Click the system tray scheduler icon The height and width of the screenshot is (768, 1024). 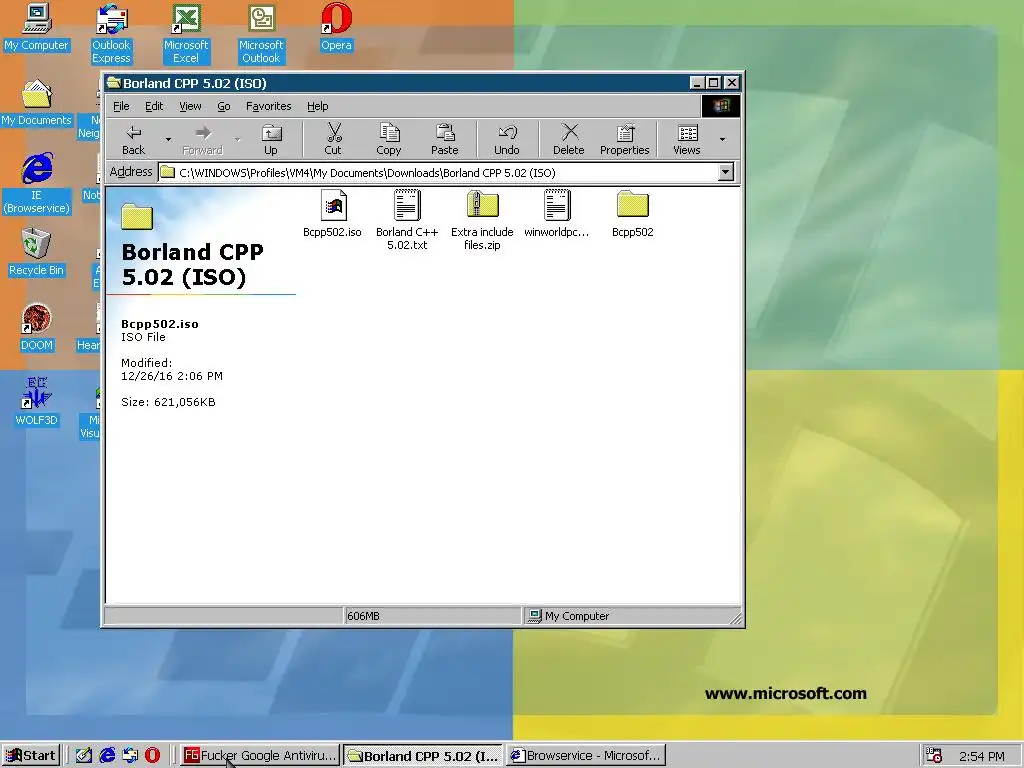tap(935, 756)
